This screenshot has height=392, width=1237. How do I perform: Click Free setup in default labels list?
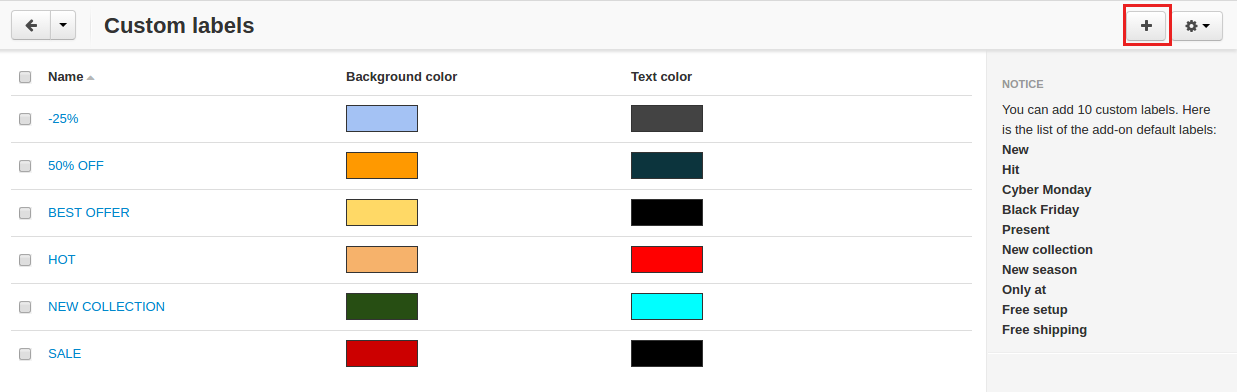pyautogui.click(x=1035, y=310)
